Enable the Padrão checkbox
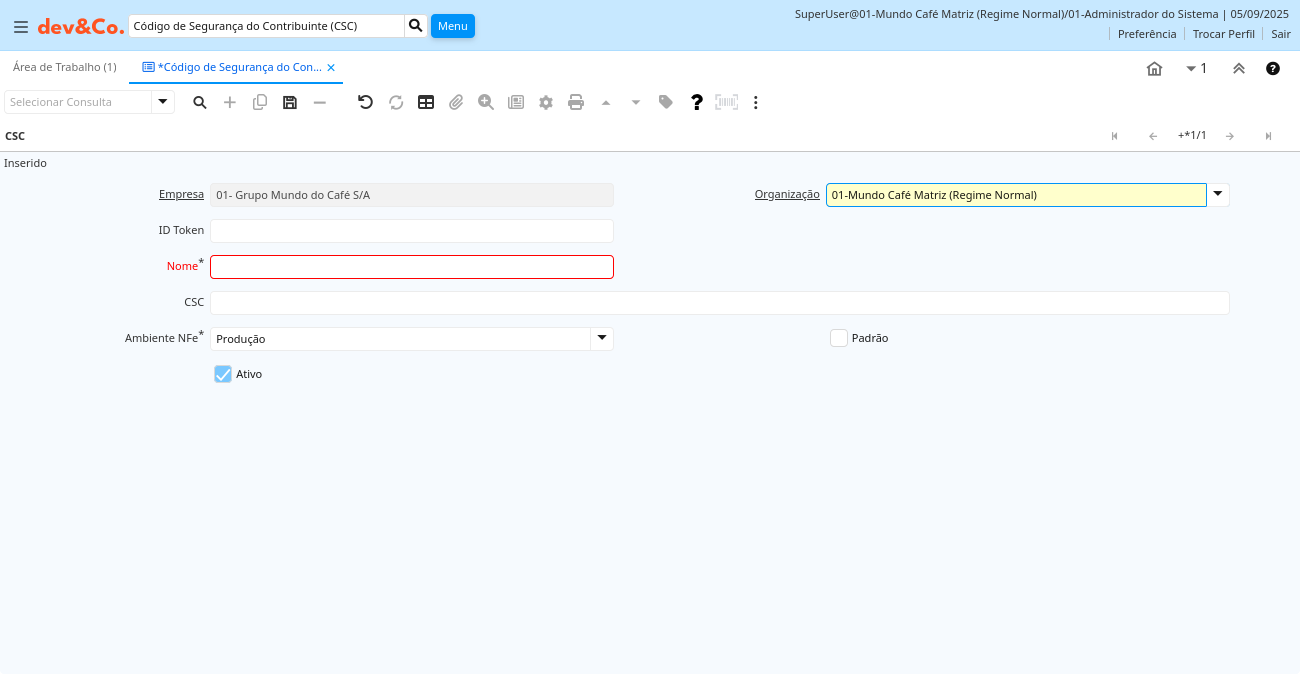Viewport: 1300px width, 674px height. pos(839,338)
